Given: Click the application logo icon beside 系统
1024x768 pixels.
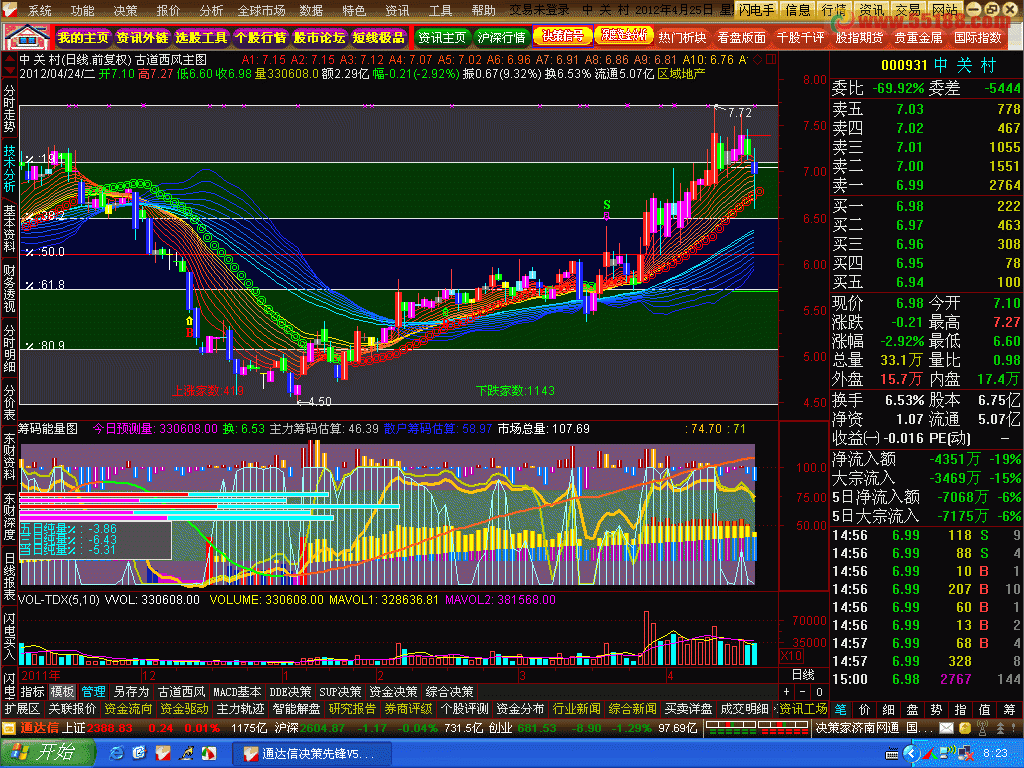Looking at the screenshot, I should point(9,9).
